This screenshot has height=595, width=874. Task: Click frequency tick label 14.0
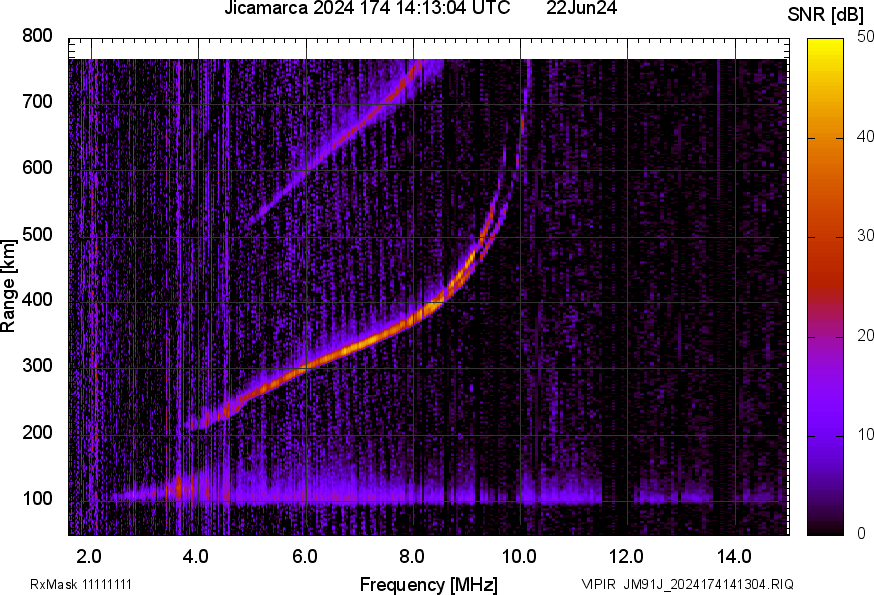click(x=734, y=556)
